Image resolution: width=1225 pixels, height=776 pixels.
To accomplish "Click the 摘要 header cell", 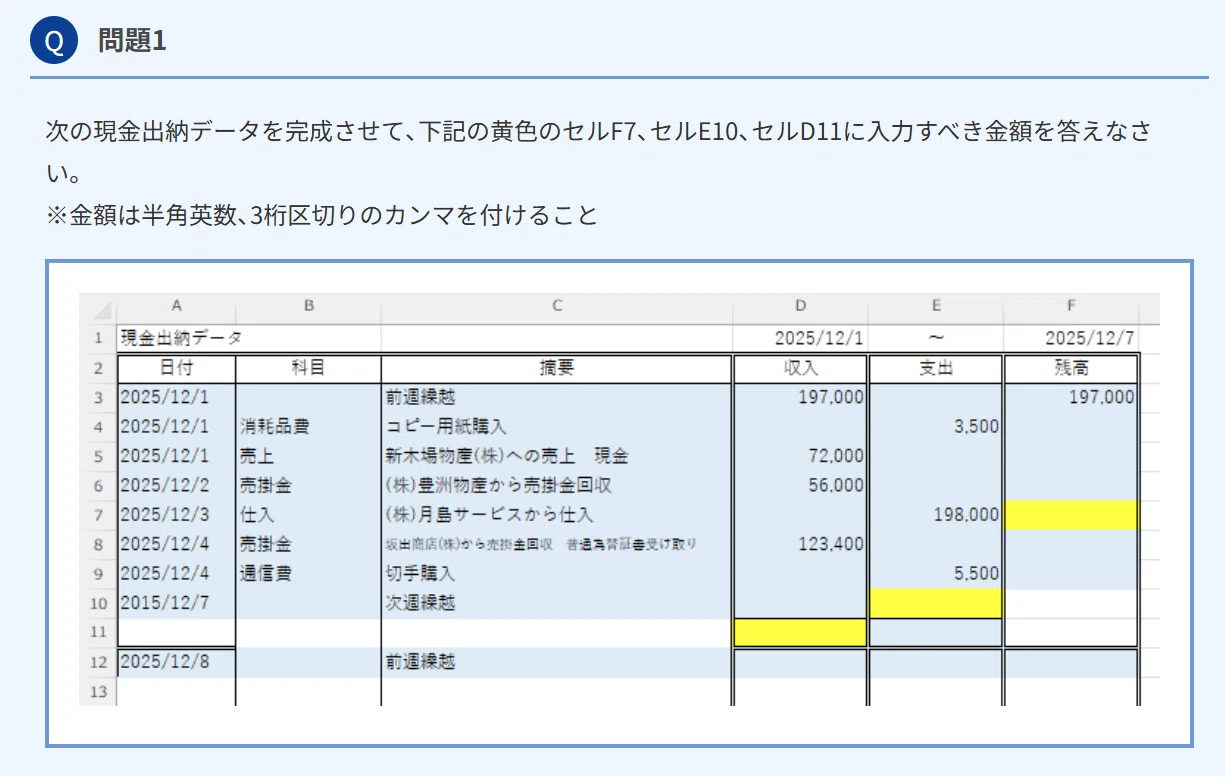I will tap(557, 368).
